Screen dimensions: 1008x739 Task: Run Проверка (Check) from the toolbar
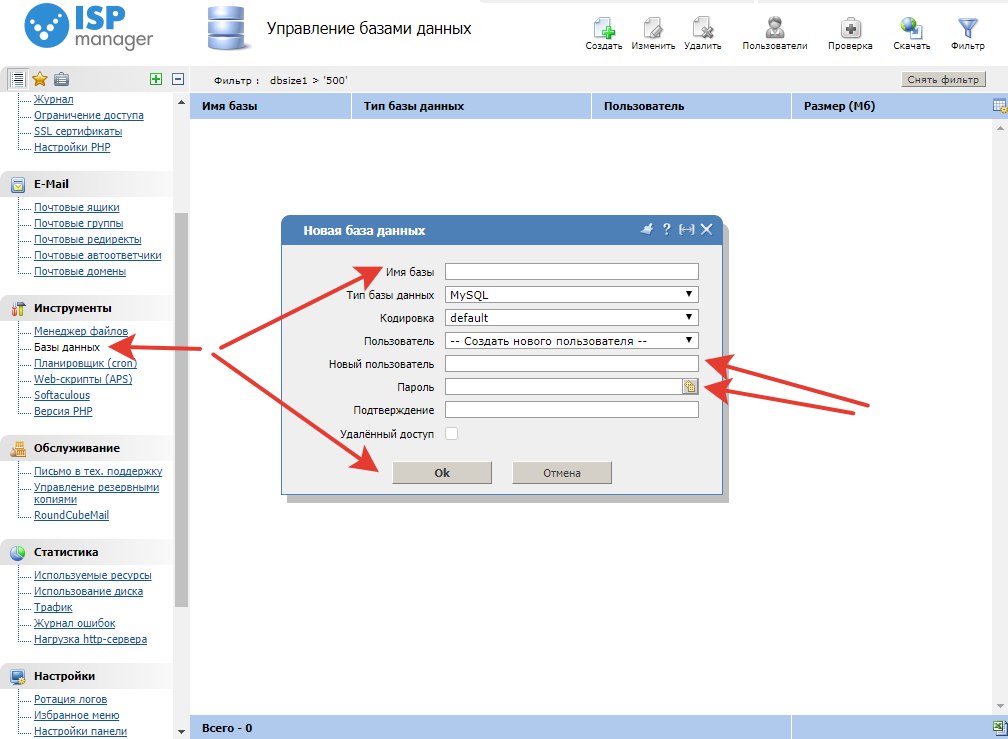(x=850, y=28)
